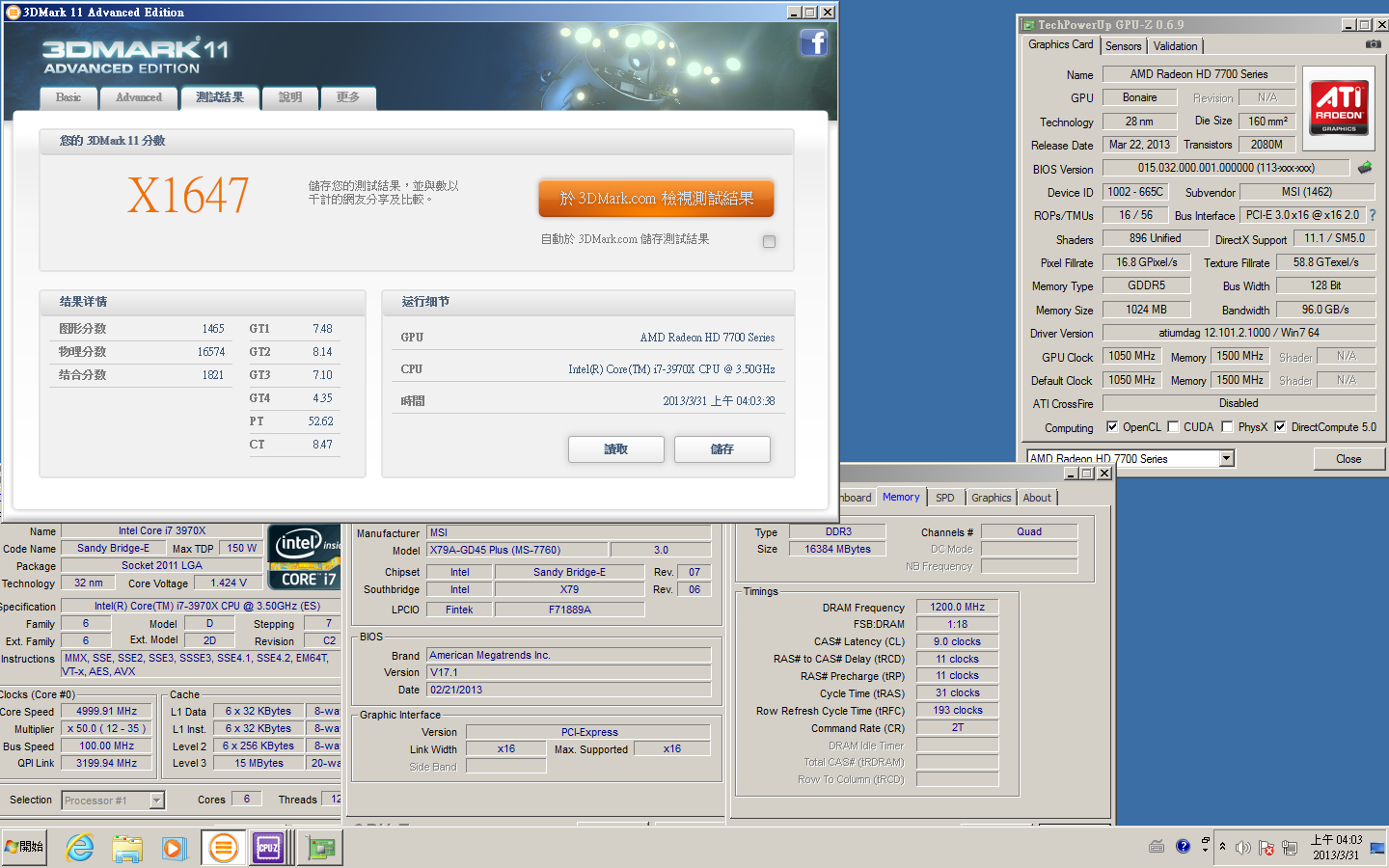Select the 測試結果 results tab

[220, 97]
